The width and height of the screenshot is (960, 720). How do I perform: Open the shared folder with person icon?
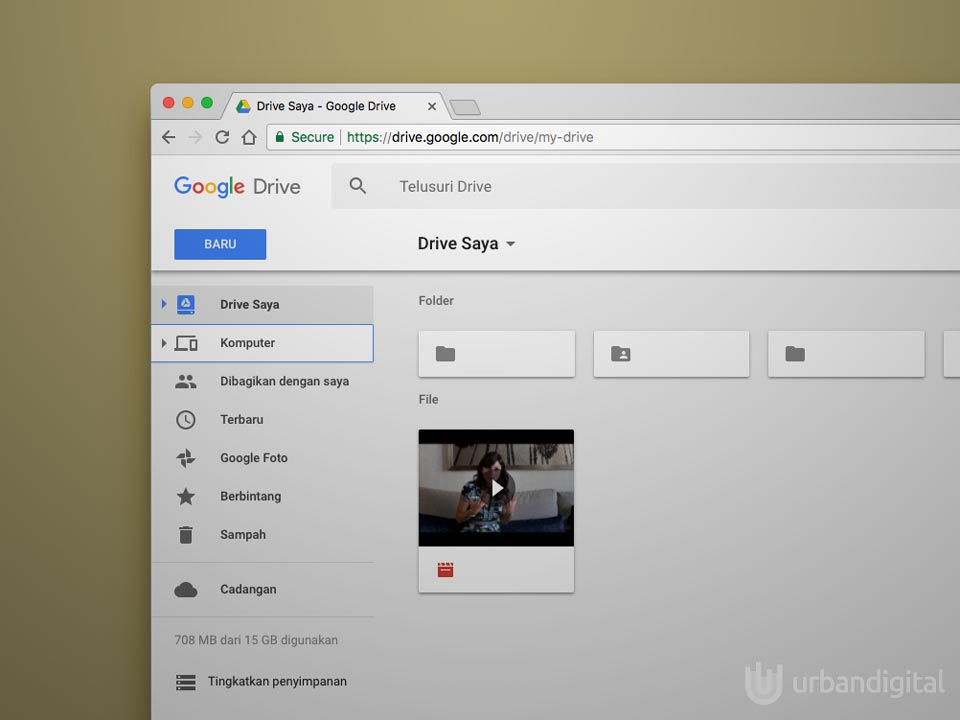tap(671, 354)
